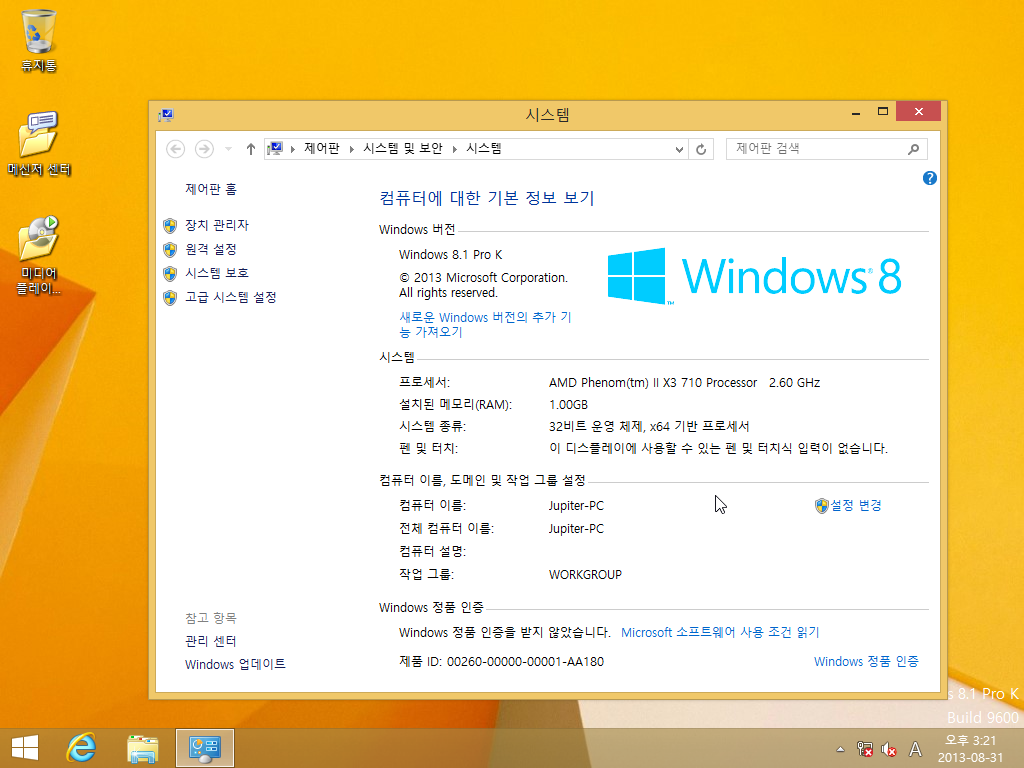
Task: Refresh the view with the refresh button
Action: [x=701, y=149]
